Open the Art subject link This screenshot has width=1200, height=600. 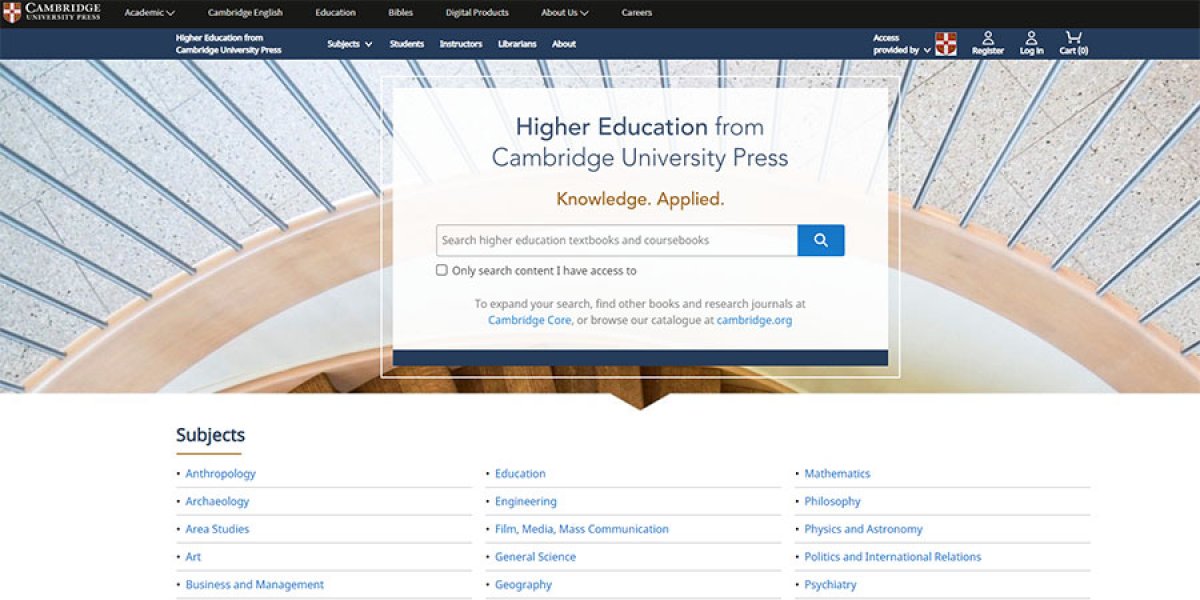(x=193, y=557)
